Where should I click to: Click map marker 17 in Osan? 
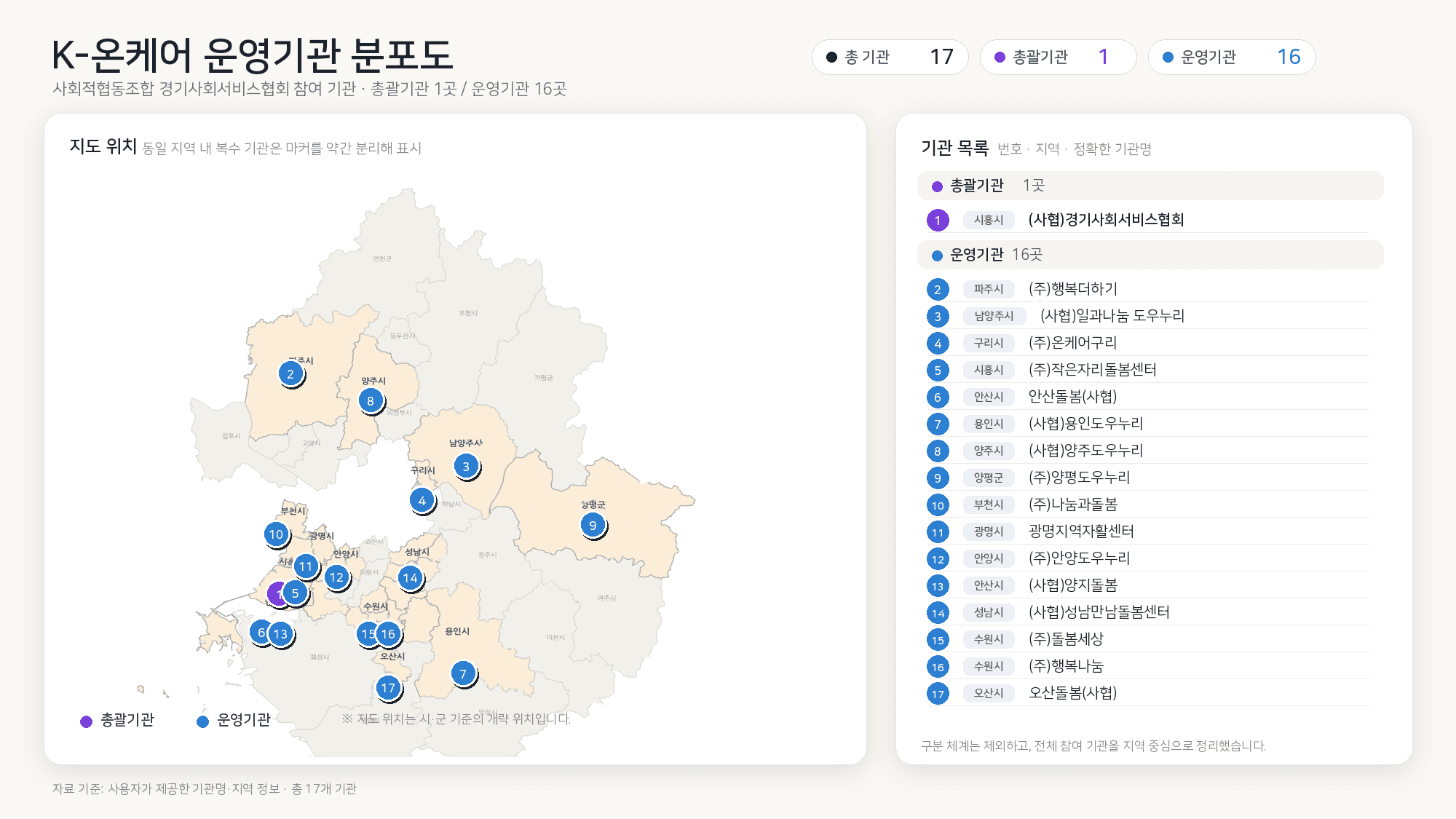click(388, 687)
